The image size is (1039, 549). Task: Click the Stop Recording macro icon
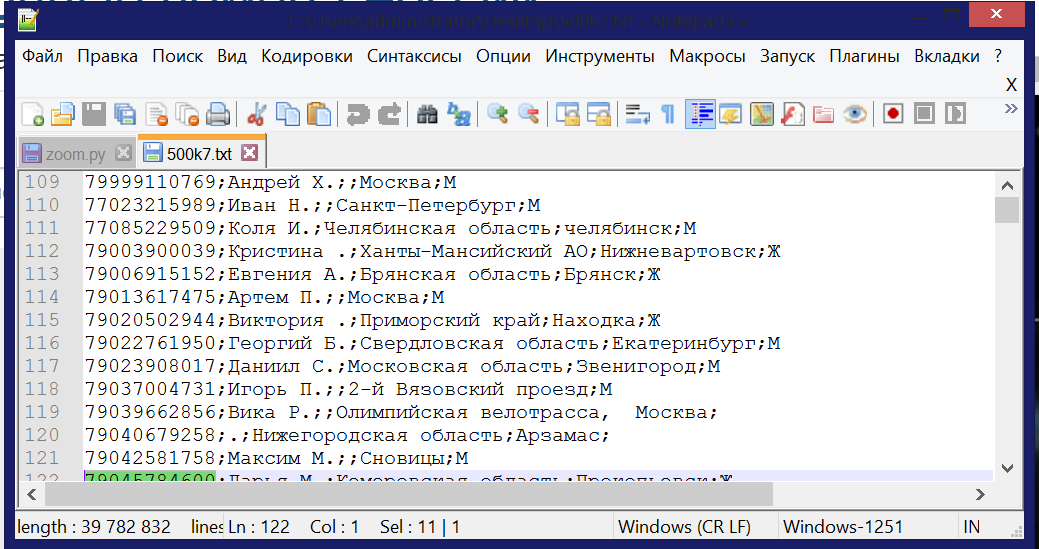[924, 114]
